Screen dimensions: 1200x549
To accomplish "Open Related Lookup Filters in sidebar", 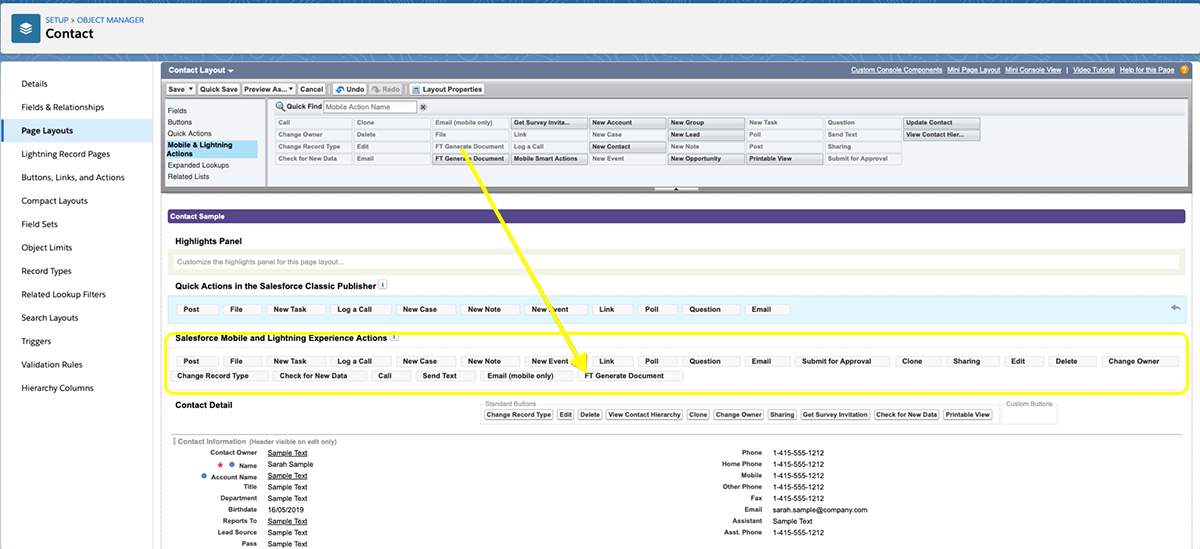I will pyautogui.click(x=64, y=294).
